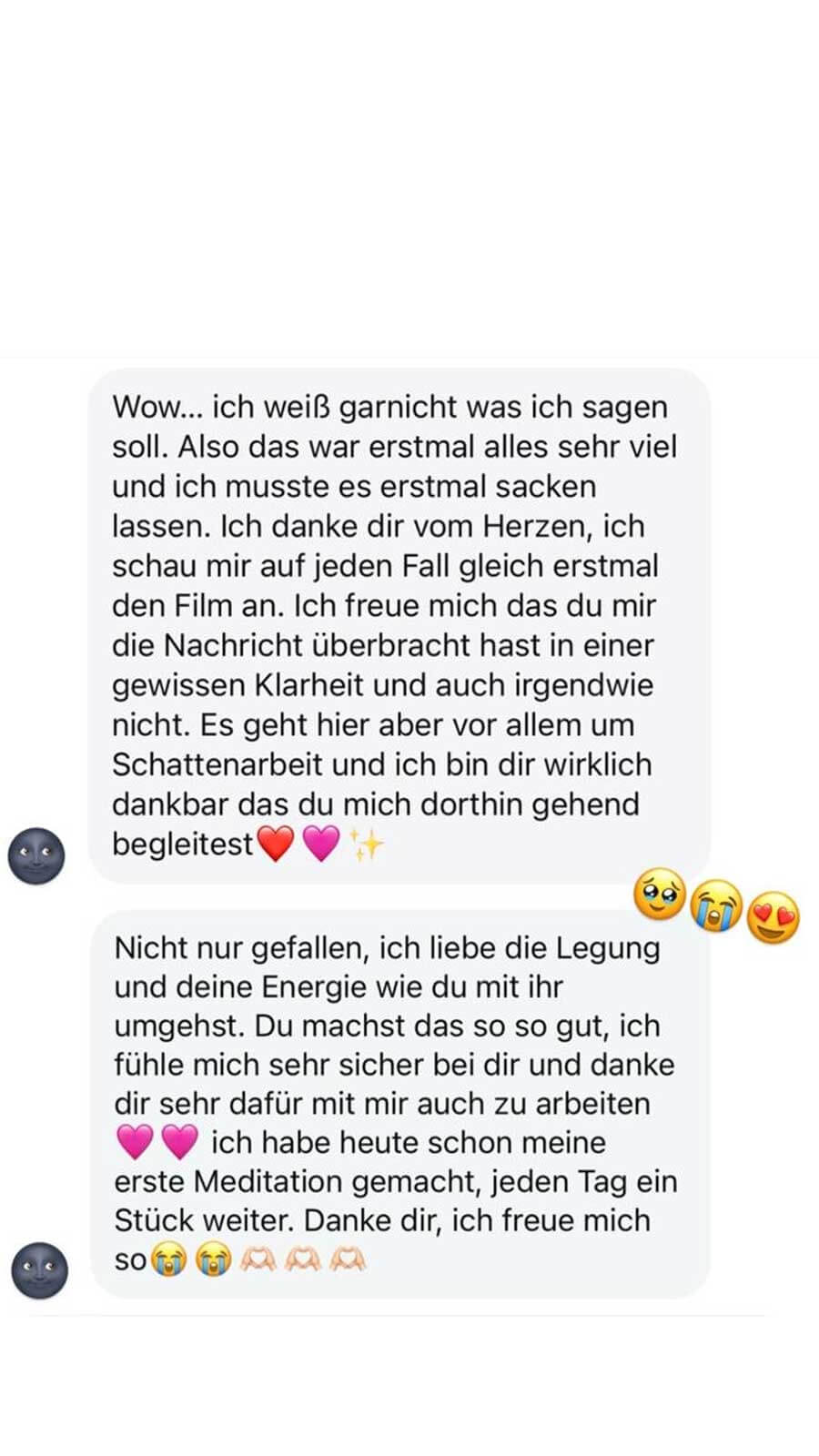Open the moon avatar beside the "Nicht nur gefallen" message
This screenshot has height=1456, width=819.
point(39,1269)
